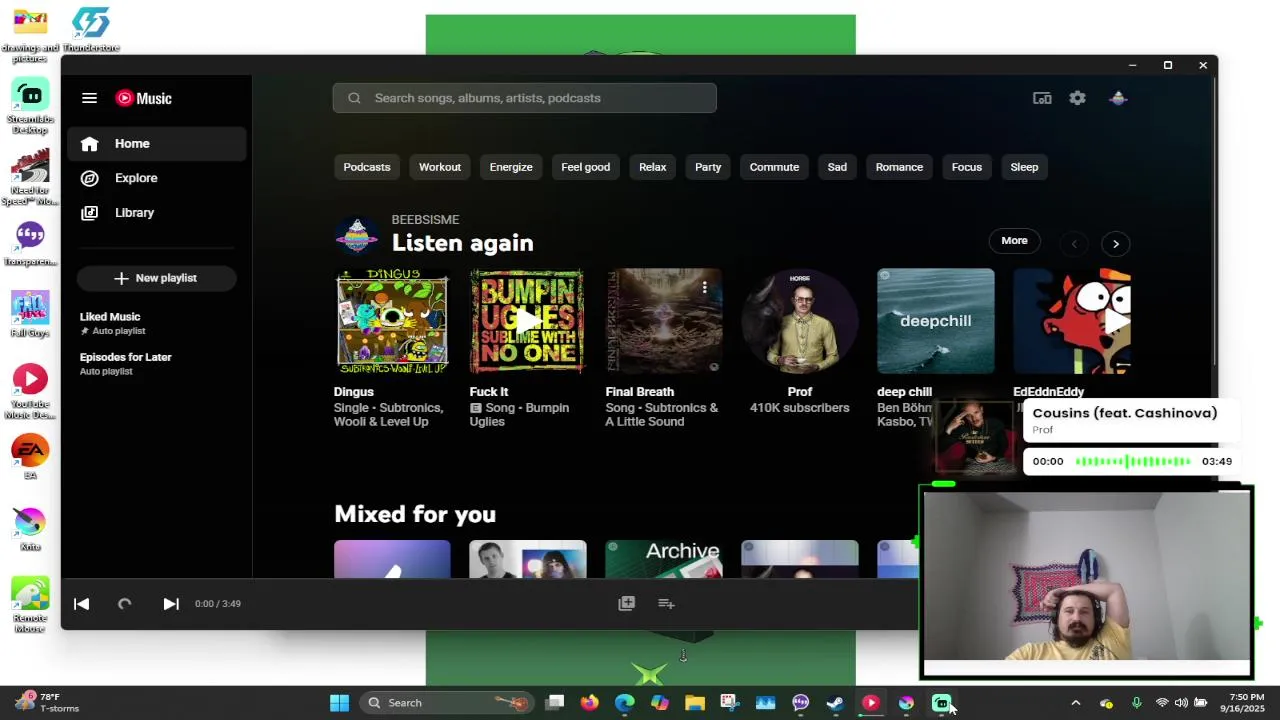Open EA app desktop shortcut

[x=30, y=457]
